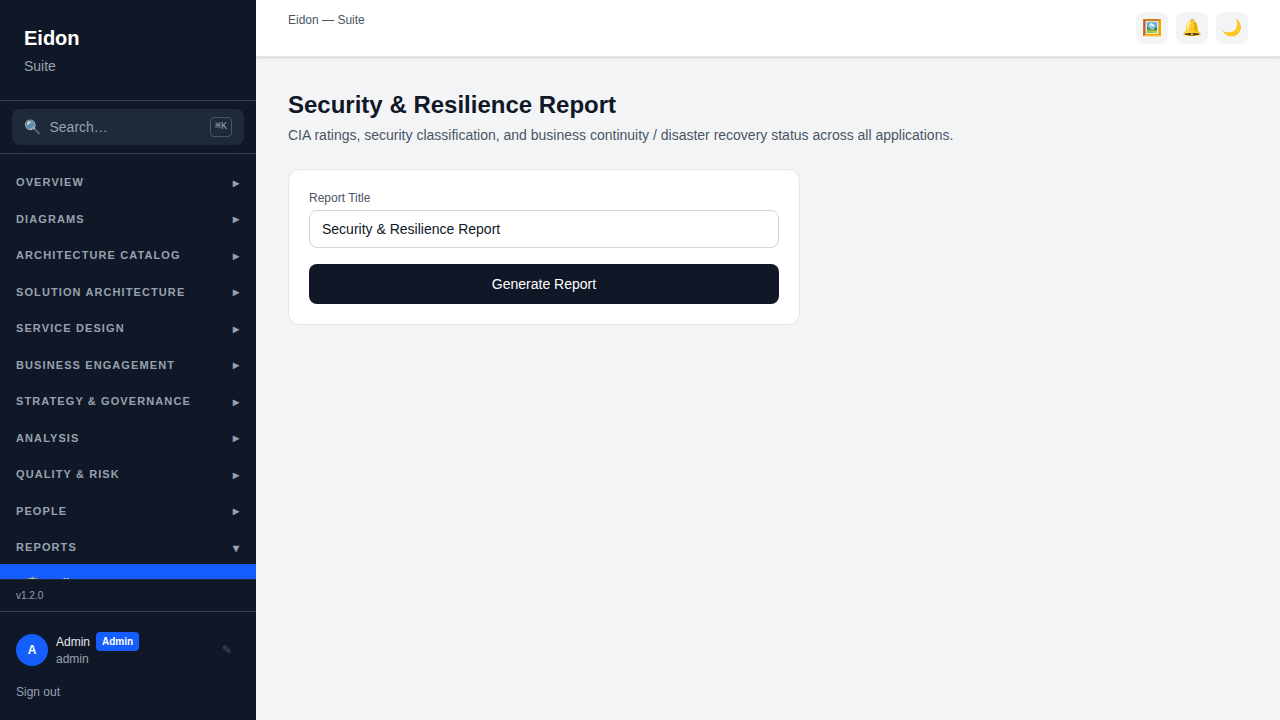The image size is (1280, 720).
Task: Click the ⌘K shortcut badge
Action: pyautogui.click(x=221, y=127)
